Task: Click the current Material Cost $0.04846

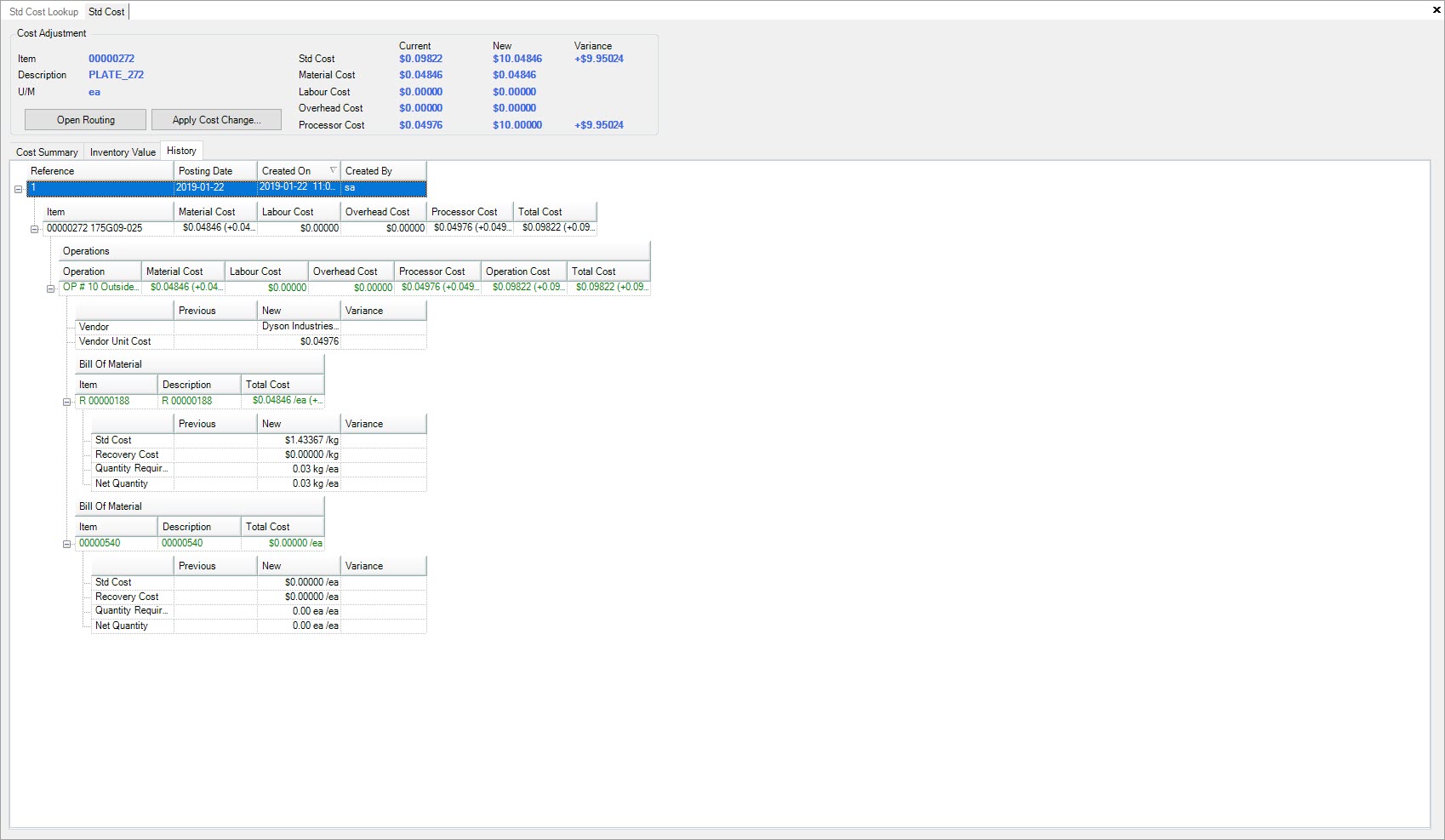Action: pos(420,75)
